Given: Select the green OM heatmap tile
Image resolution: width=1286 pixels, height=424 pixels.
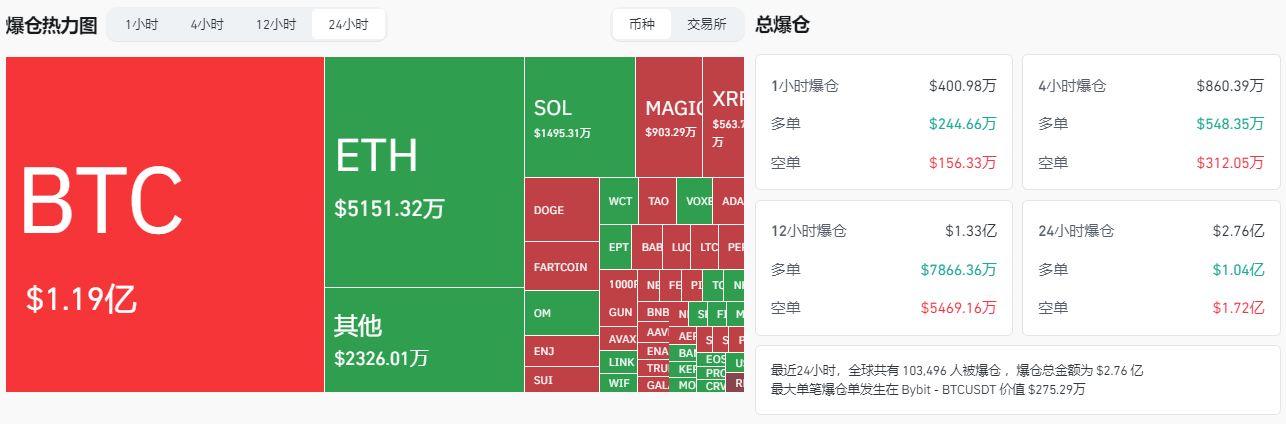Looking at the screenshot, I should click(x=561, y=313).
